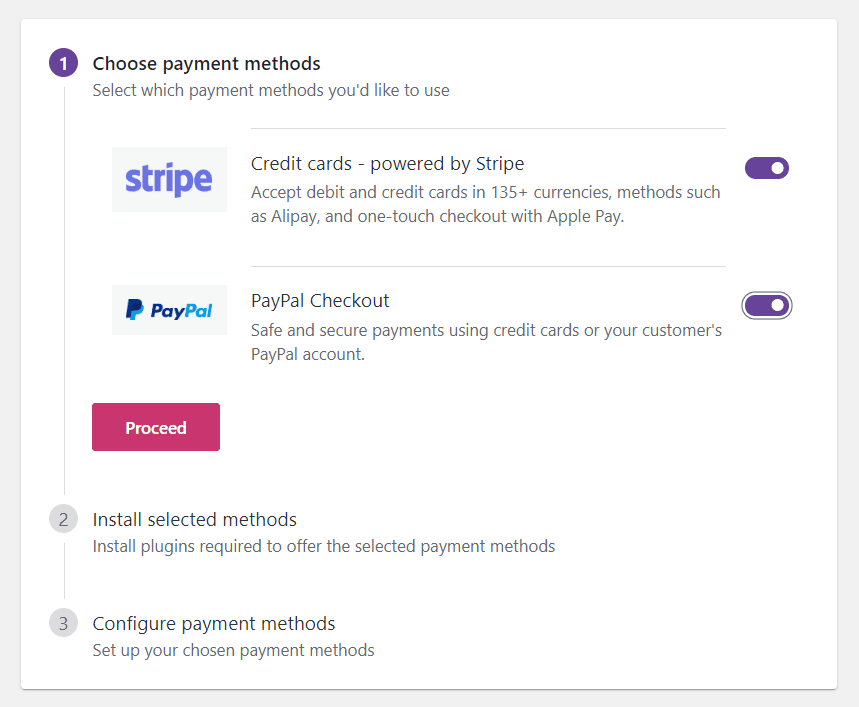Click the Proceed button
Image resolution: width=859 pixels, height=707 pixels.
click(156, 427)
